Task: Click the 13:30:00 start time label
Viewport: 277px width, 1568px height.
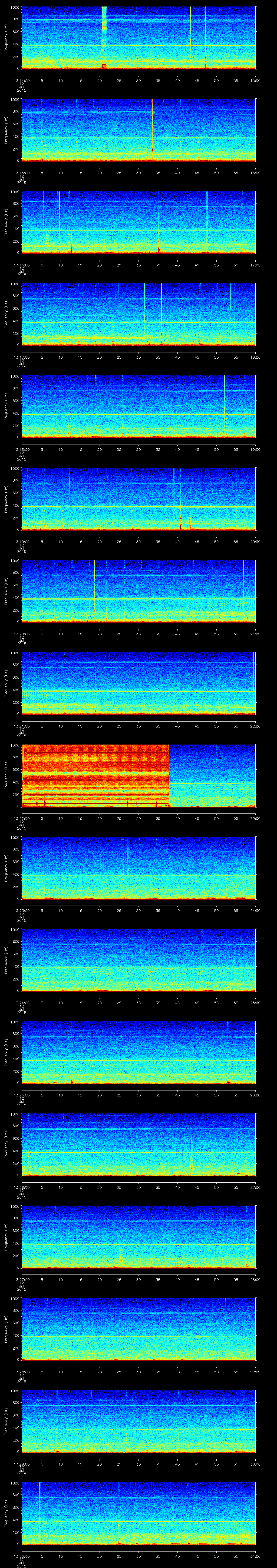Action: 22,1556
